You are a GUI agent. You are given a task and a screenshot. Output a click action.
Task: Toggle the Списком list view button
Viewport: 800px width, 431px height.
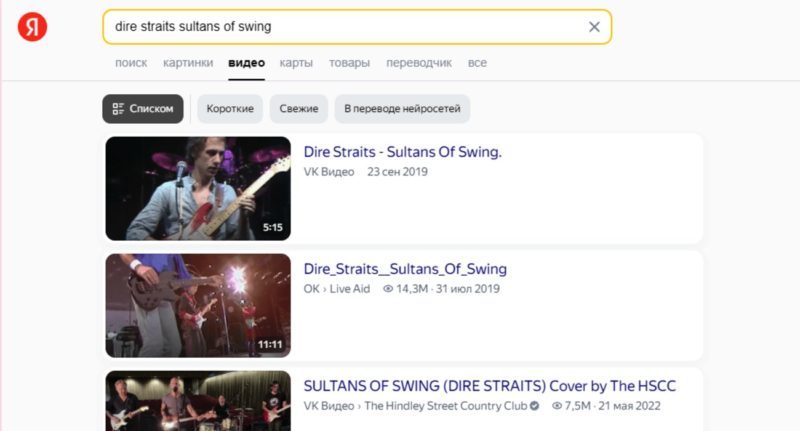[143, 109]
